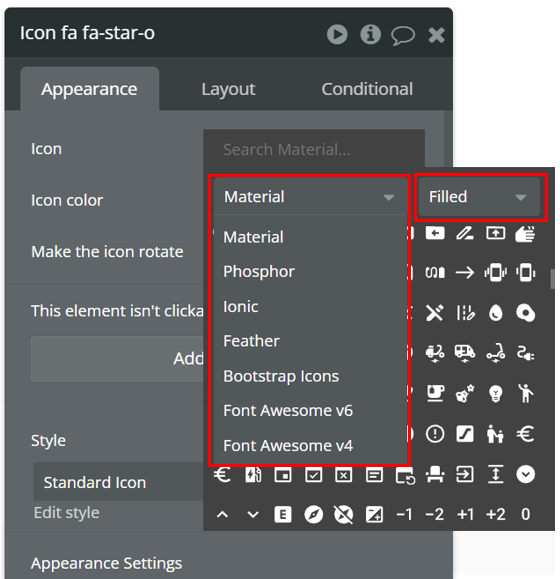Pick the crossed-out compass icon
This screenshot has width=560, height=579.
pos(343,514)
